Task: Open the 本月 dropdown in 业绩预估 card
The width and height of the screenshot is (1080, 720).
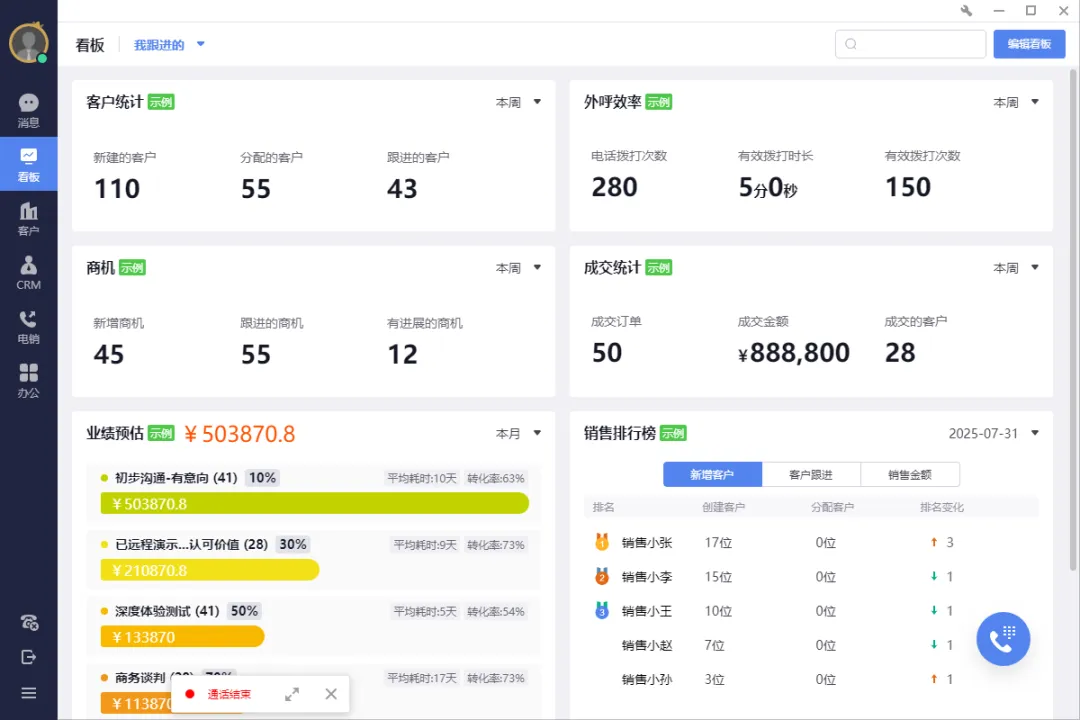Action: click(519, 433)
